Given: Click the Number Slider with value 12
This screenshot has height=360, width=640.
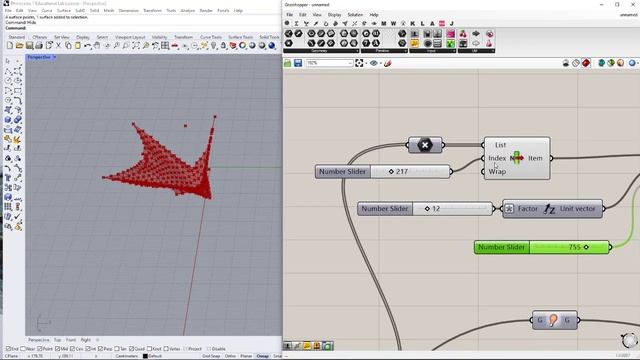Looking at the screenshot, I should (426, 209).
